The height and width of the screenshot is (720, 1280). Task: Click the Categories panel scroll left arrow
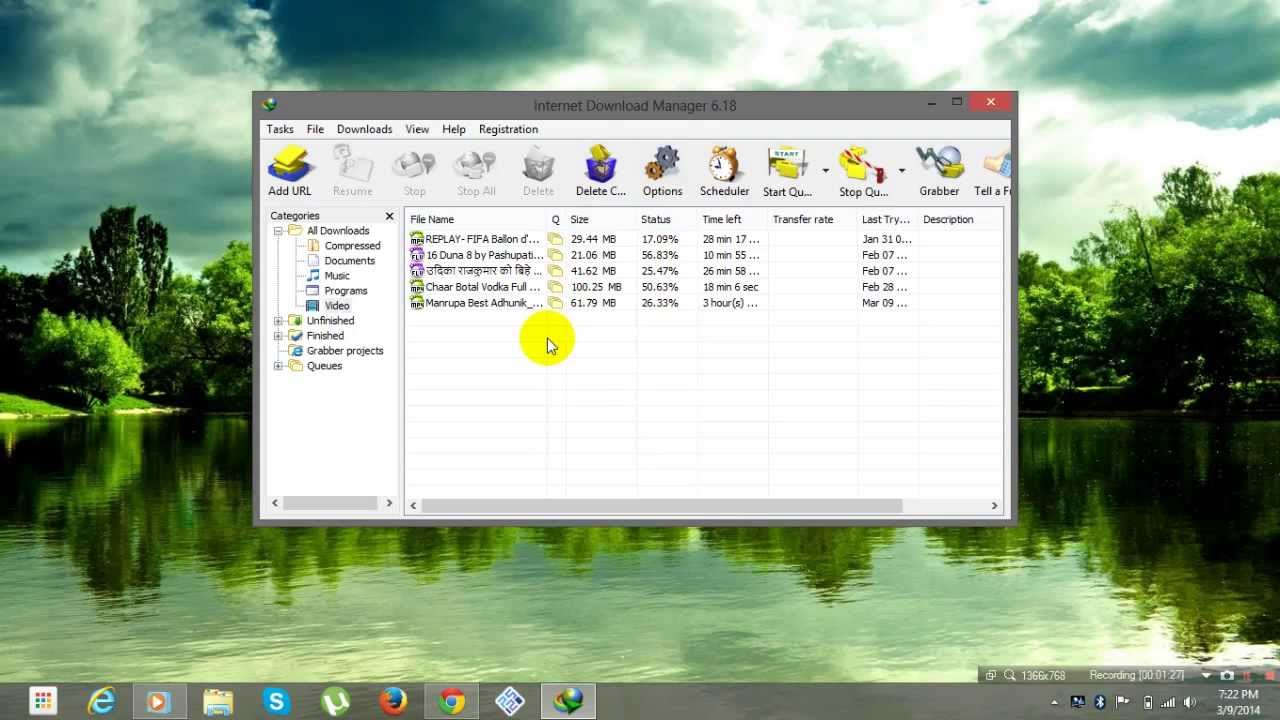tap(275, 503)
